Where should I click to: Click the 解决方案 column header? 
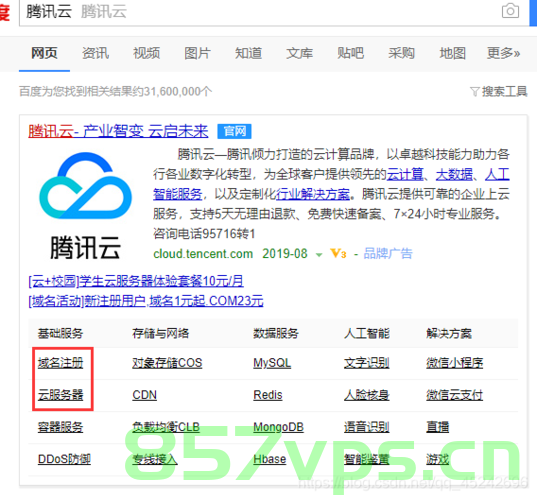click(449, 333)
